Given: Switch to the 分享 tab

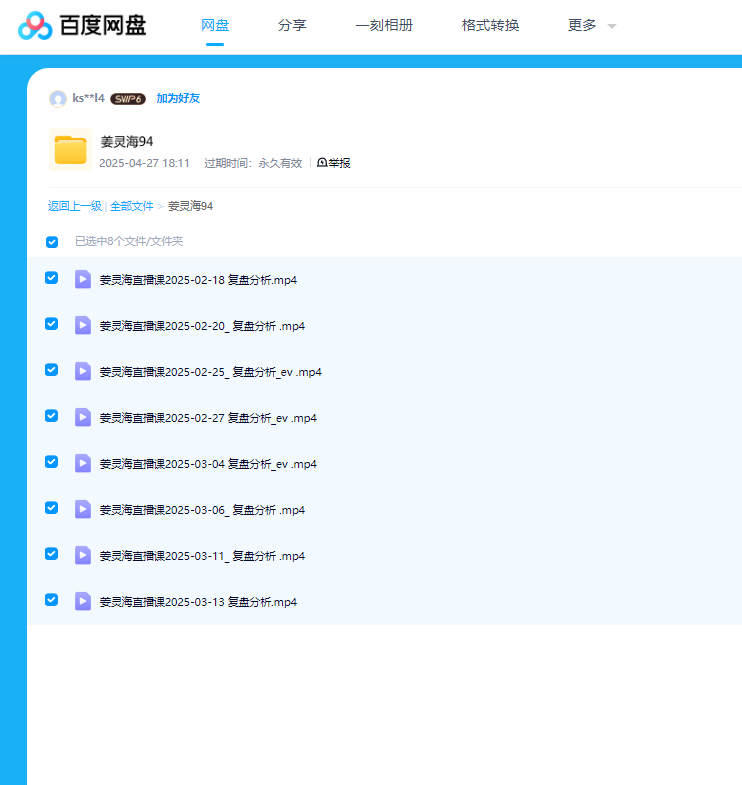Looking at the screenshot, I should click(292, 26).
